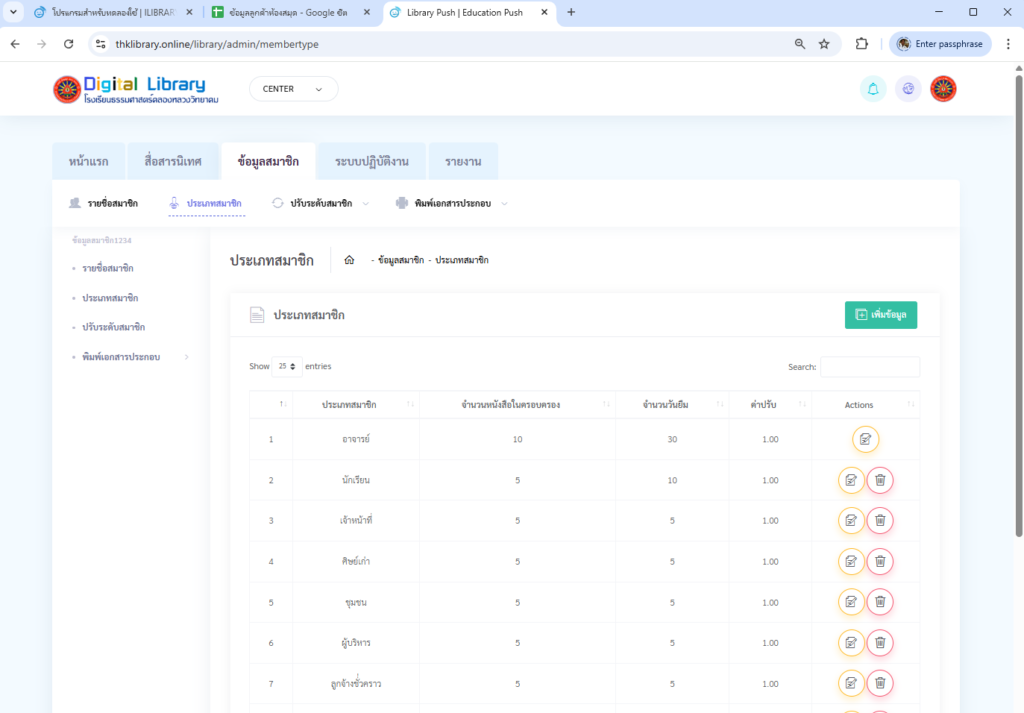Edit the เจ้าหน้าที่ member type row
Viewport: 1024px width, 713px height.
coord(851,521)
